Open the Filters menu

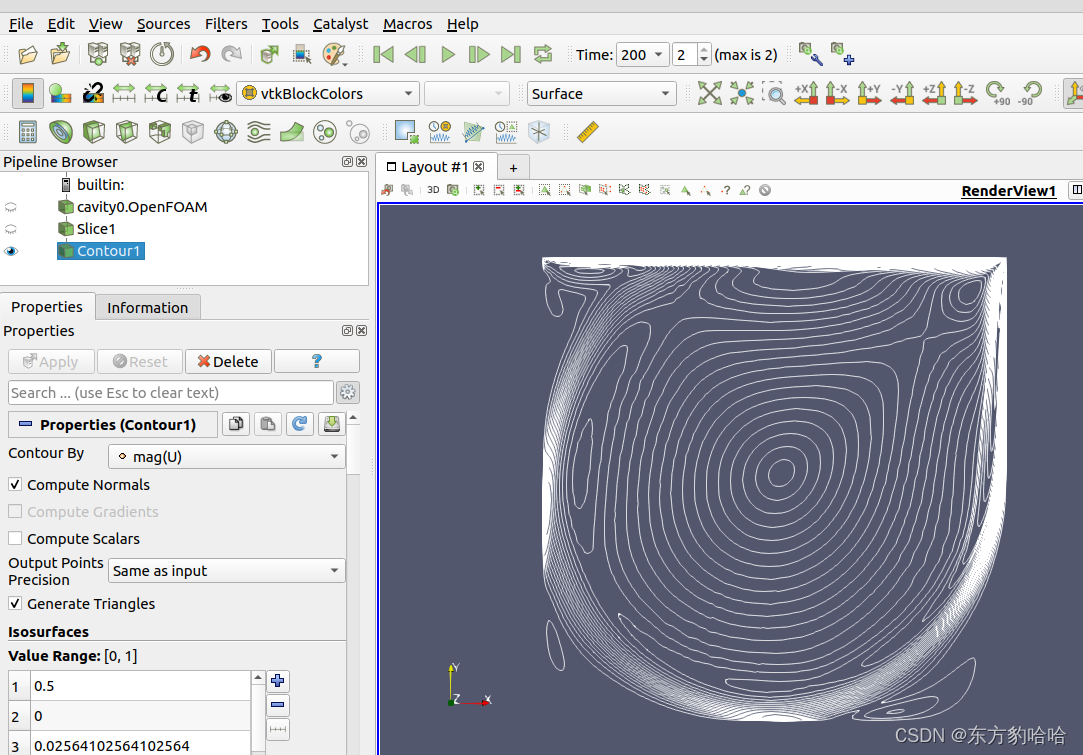[x=226, y=24]
